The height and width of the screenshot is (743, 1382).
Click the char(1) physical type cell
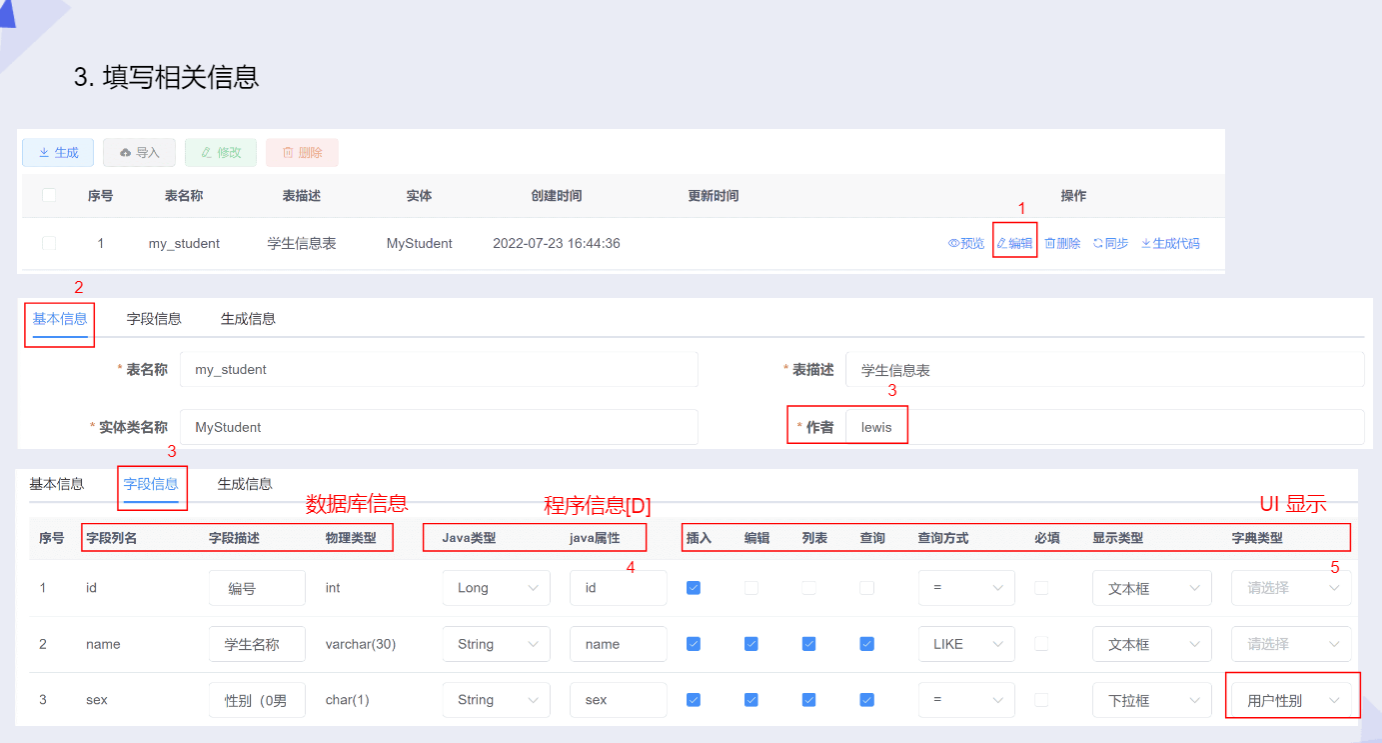tap(347, 700)
